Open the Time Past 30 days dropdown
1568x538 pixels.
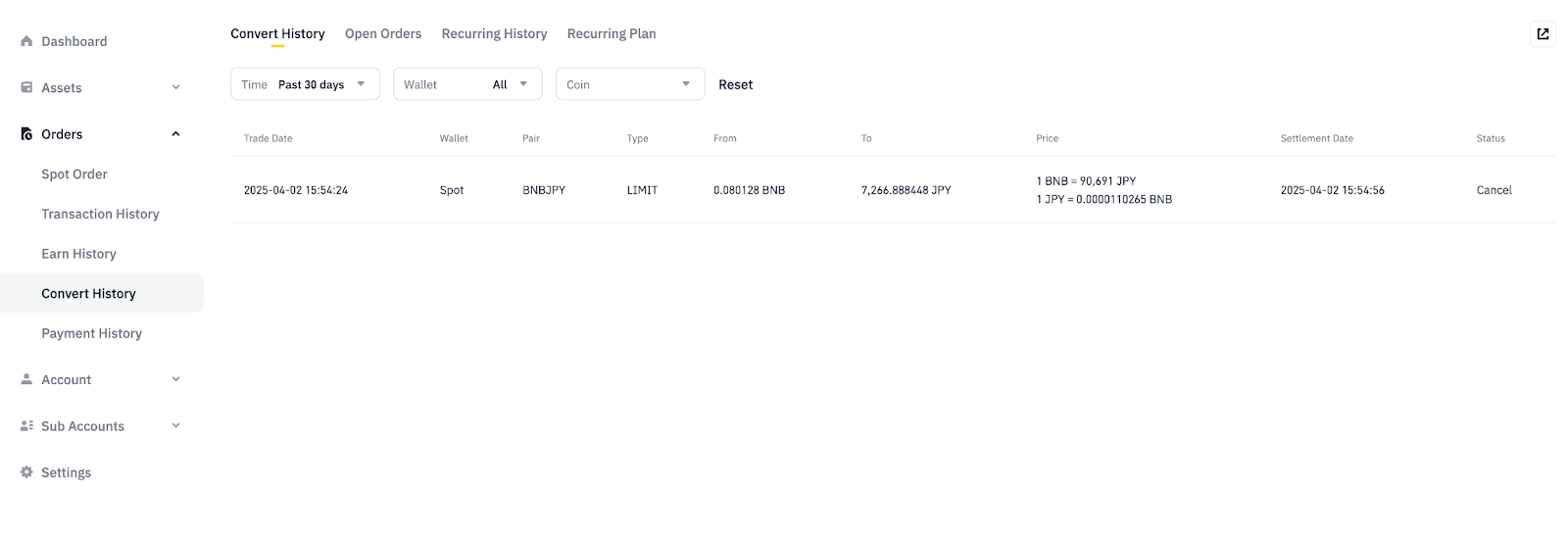[305, 84]
